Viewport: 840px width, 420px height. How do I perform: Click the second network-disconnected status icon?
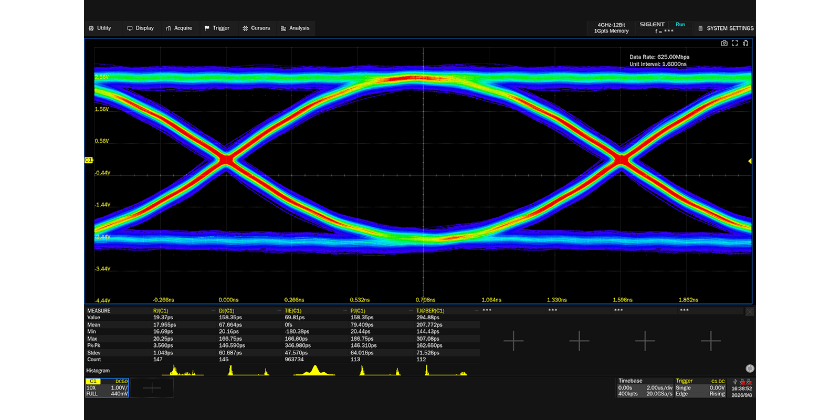coord(750,381)
